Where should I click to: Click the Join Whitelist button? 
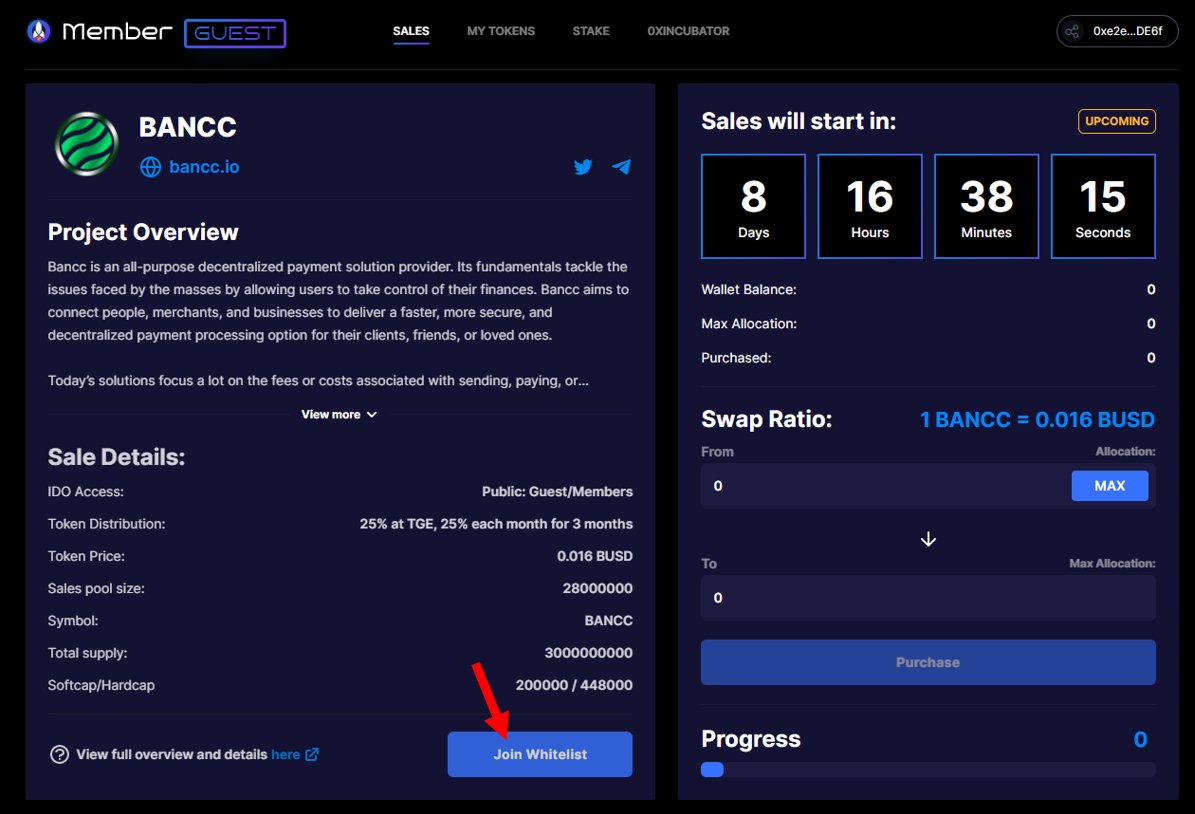click(540, 755)
